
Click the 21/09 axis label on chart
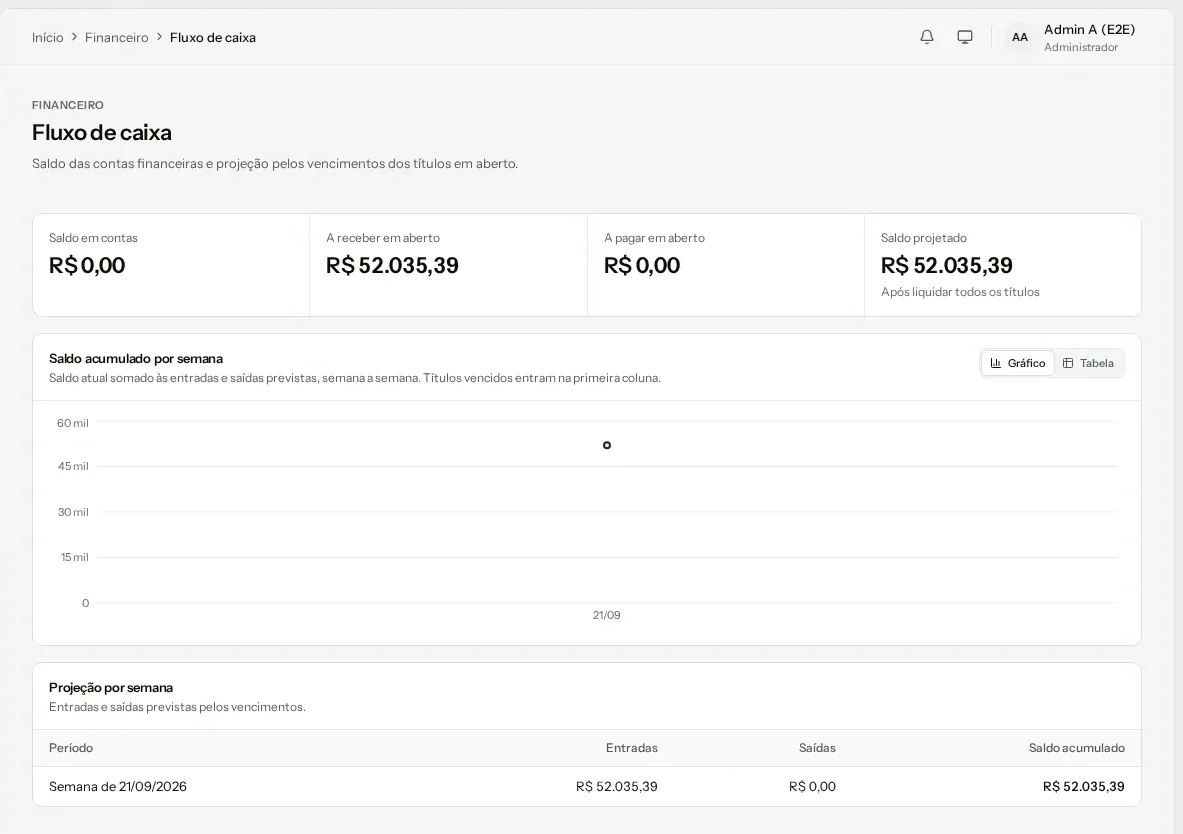point(607,615)
